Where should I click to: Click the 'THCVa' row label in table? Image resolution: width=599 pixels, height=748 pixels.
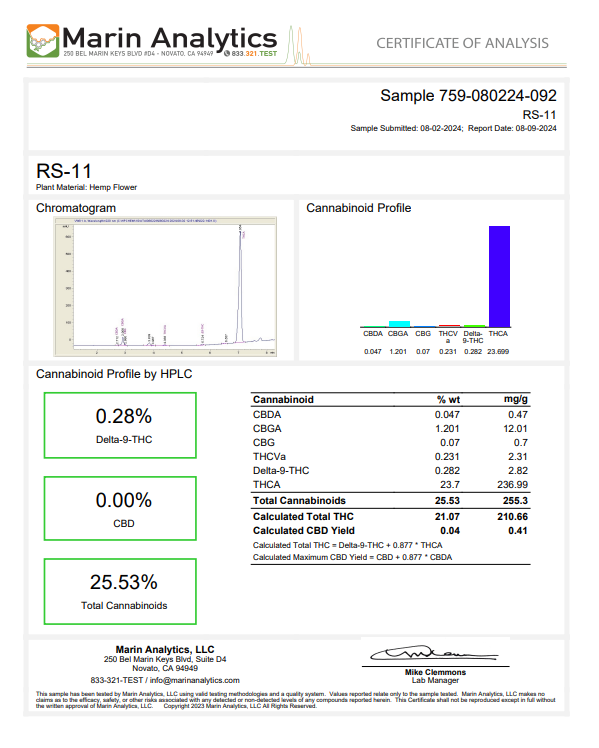(x=269, y=457)
